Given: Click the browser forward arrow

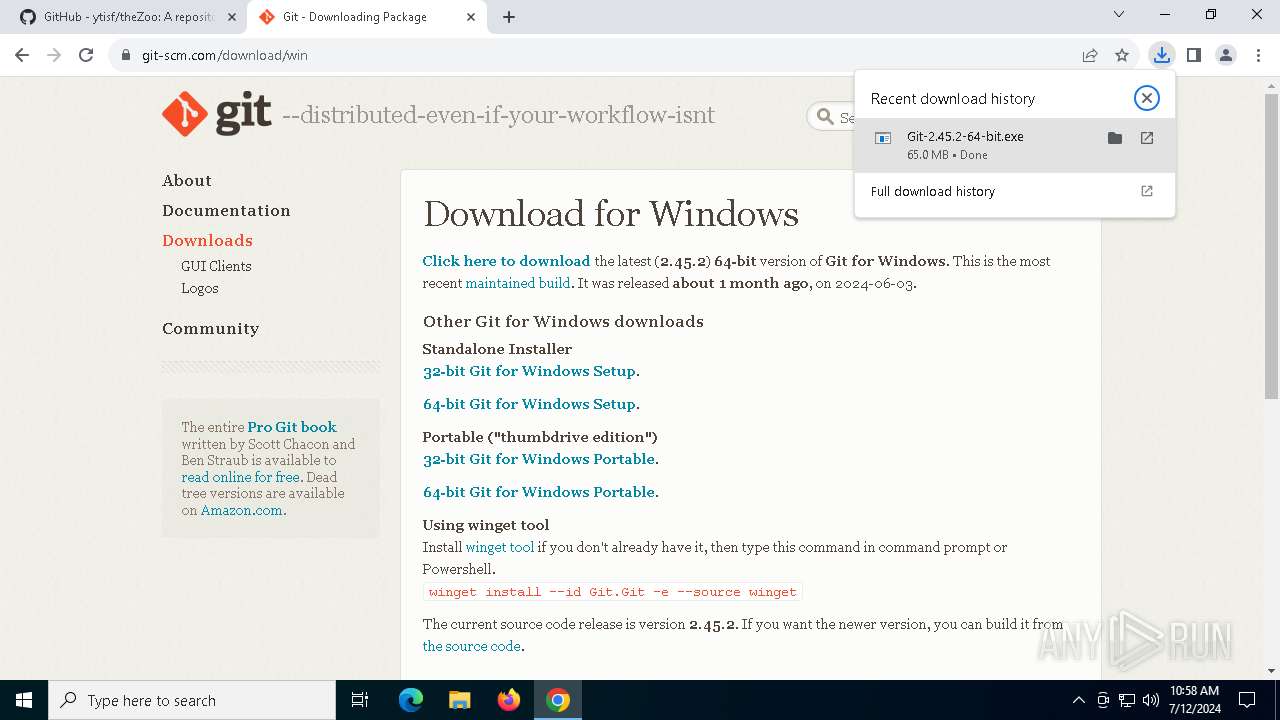Looking at the screenshot, I should pos(54,55).
